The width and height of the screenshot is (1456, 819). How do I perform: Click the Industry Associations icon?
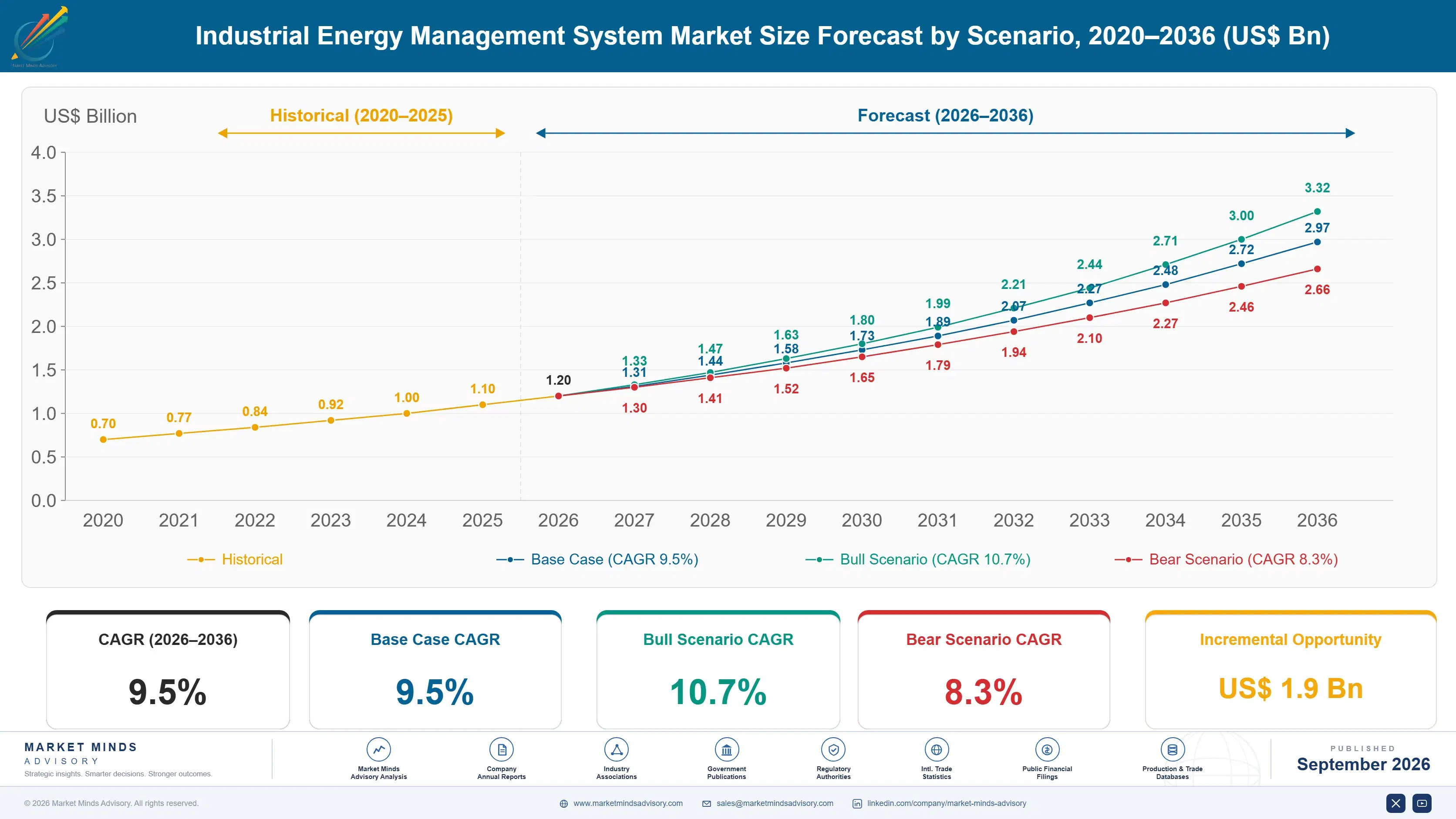[x=616, y=749]
